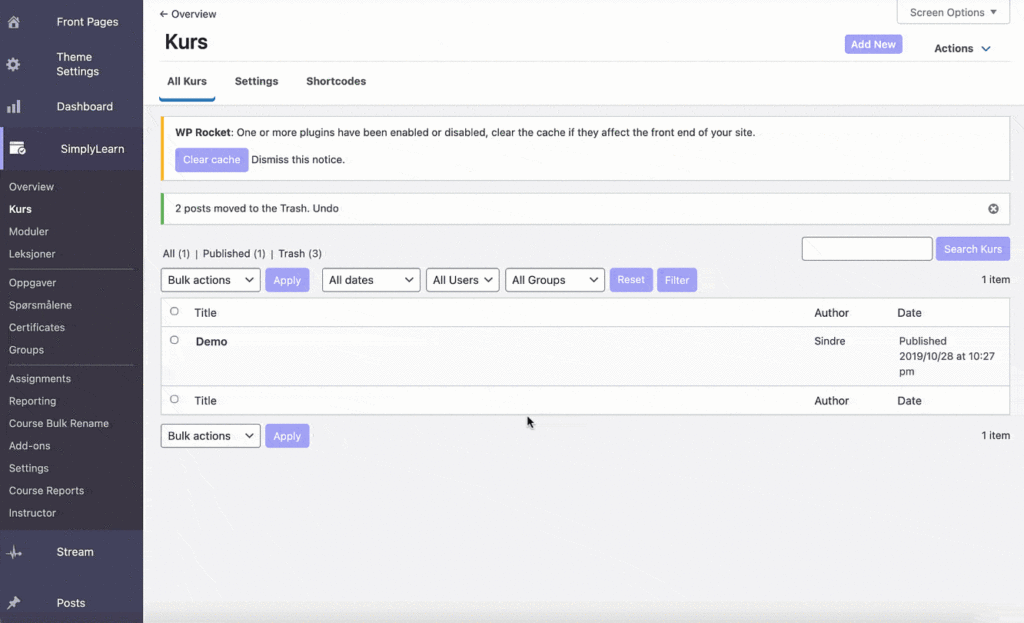The height and width of the screenshot is (623, 1024).
Task: Click the search Kurs text field
Action: point(866,249)
